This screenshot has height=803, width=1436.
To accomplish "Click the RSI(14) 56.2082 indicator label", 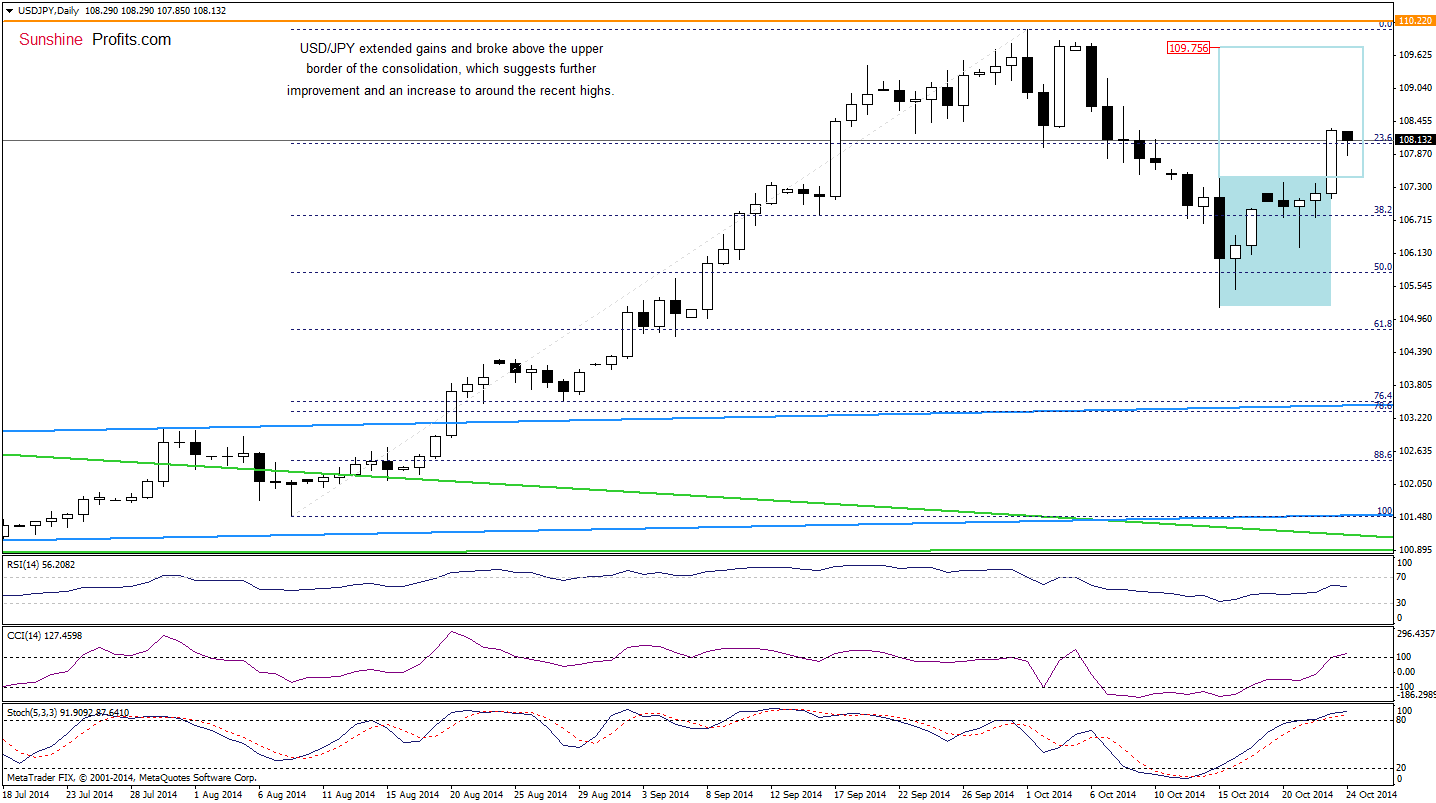I will 40,565.
